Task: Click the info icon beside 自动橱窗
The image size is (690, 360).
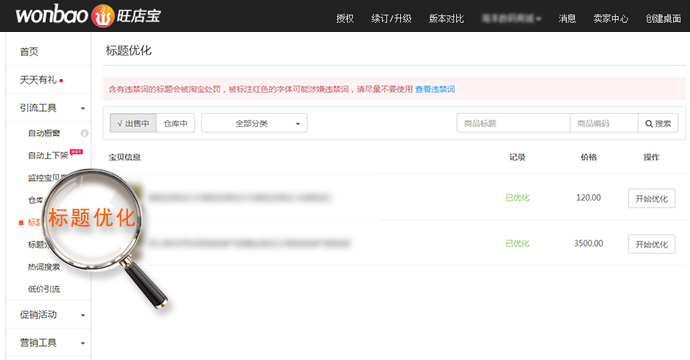Action: click(84, 133)
